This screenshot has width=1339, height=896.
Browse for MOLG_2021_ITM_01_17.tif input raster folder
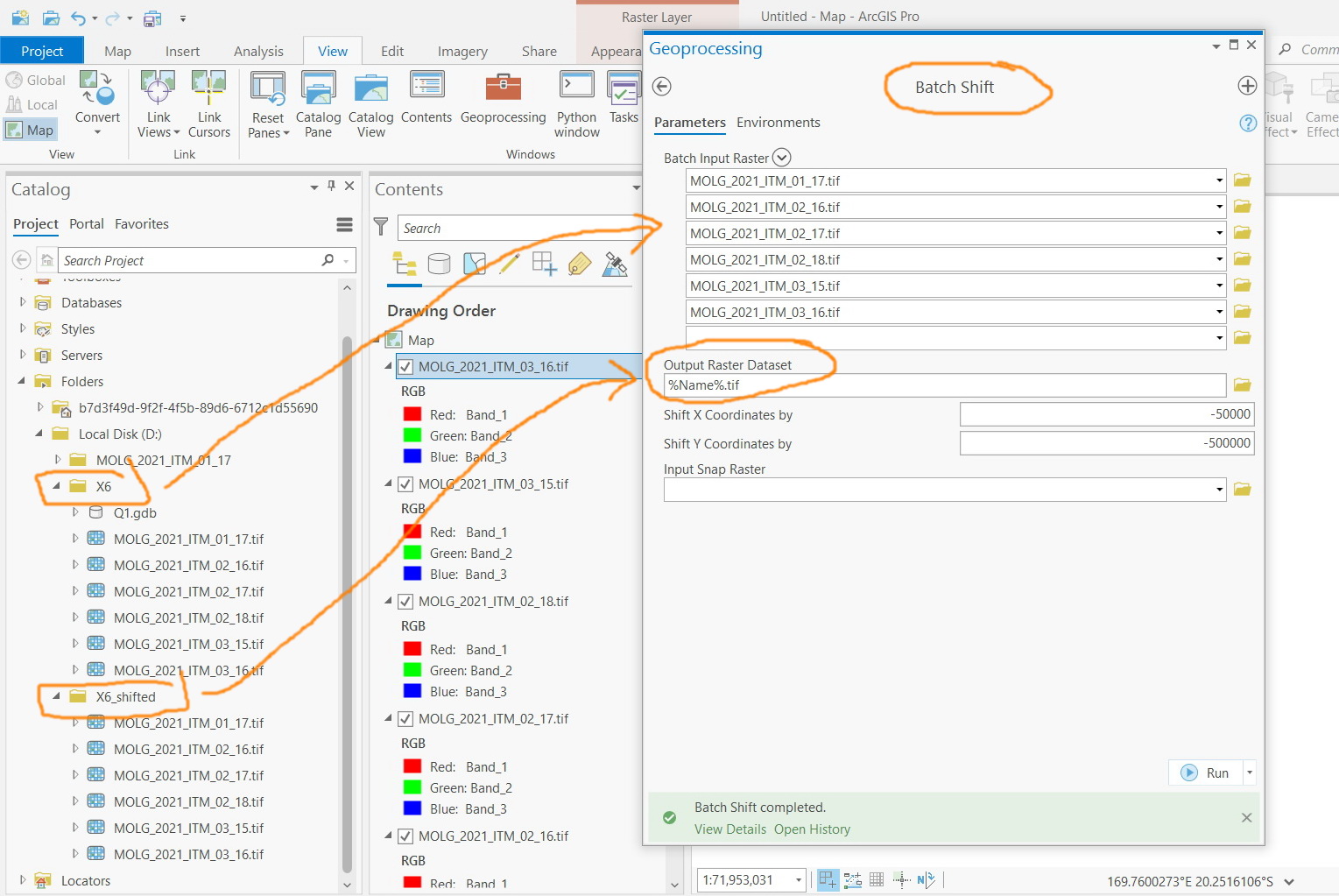[x=1242, y=180]
